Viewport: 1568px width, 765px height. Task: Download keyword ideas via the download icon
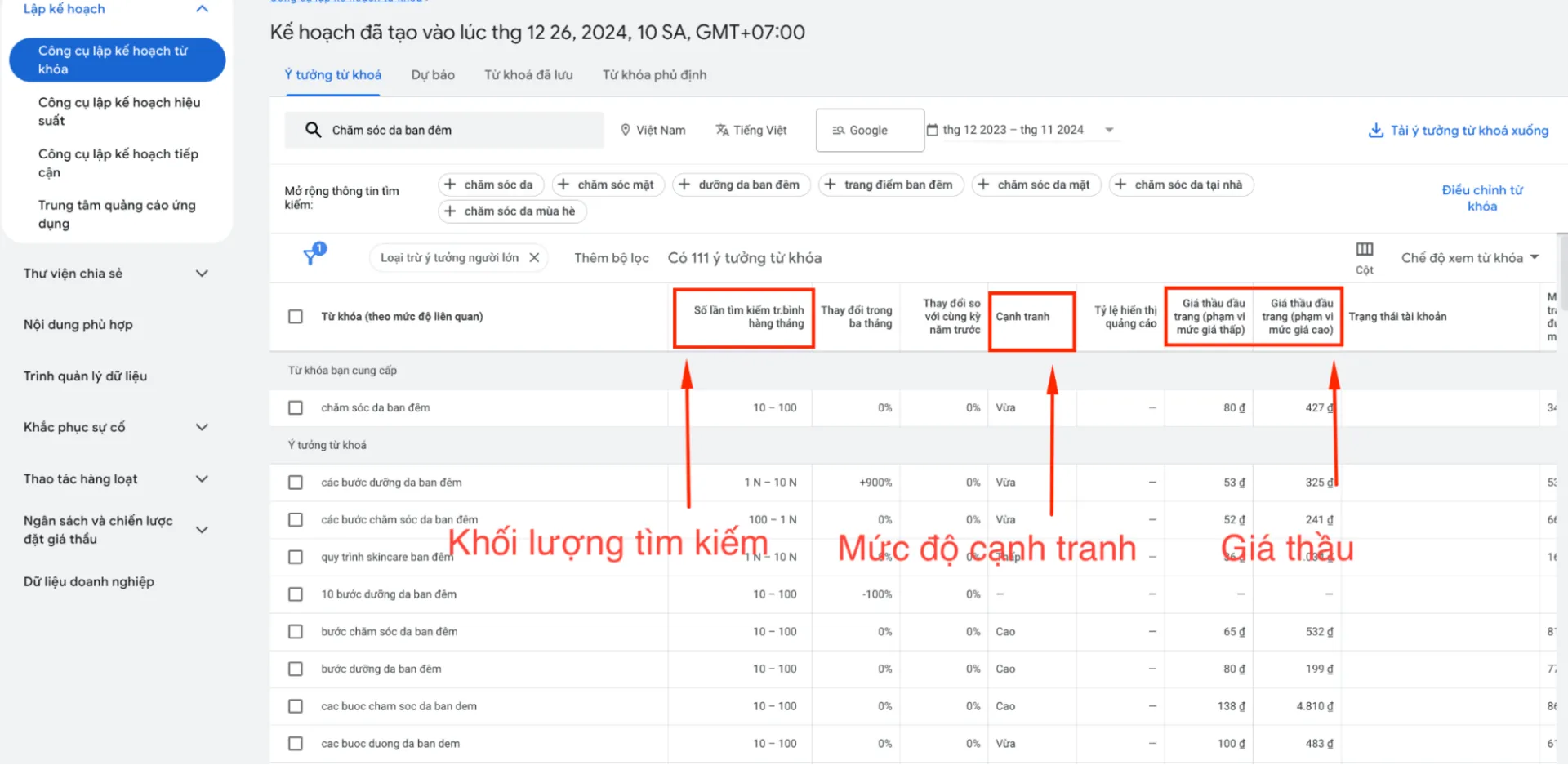click(x=1376, y=129)
